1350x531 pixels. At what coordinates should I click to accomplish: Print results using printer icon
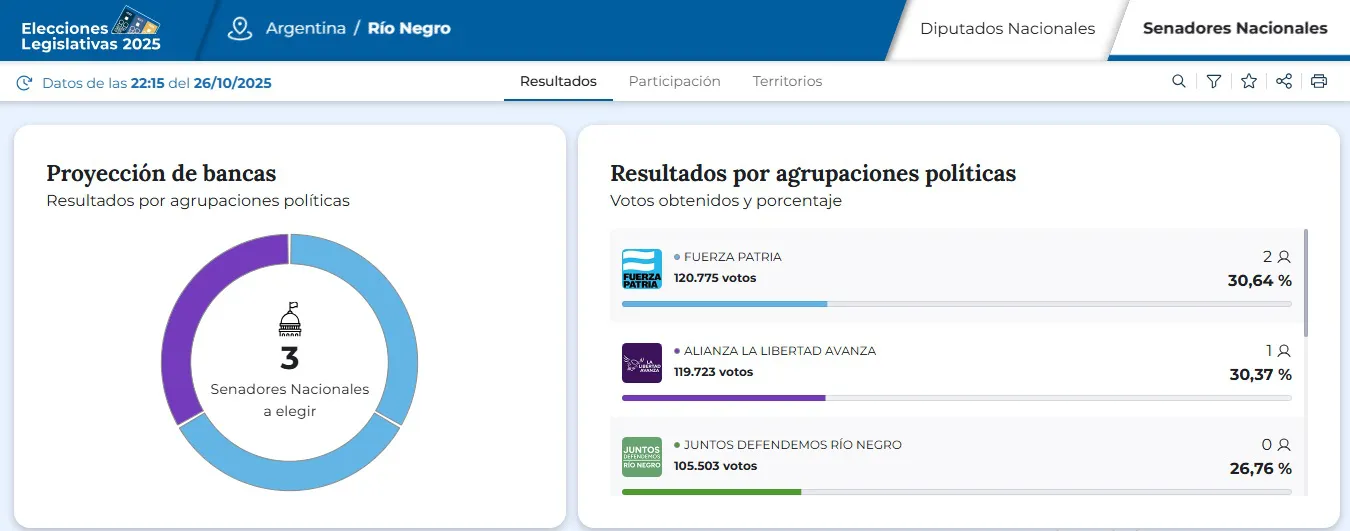1319,82
